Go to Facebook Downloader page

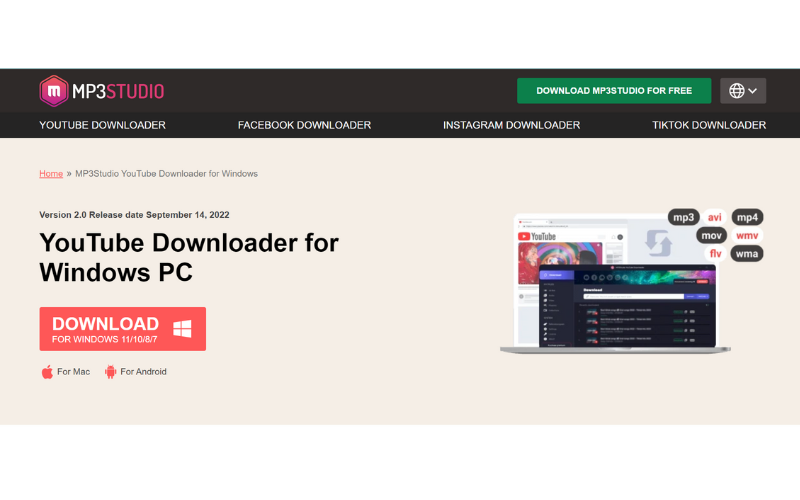tap(304, 125)
